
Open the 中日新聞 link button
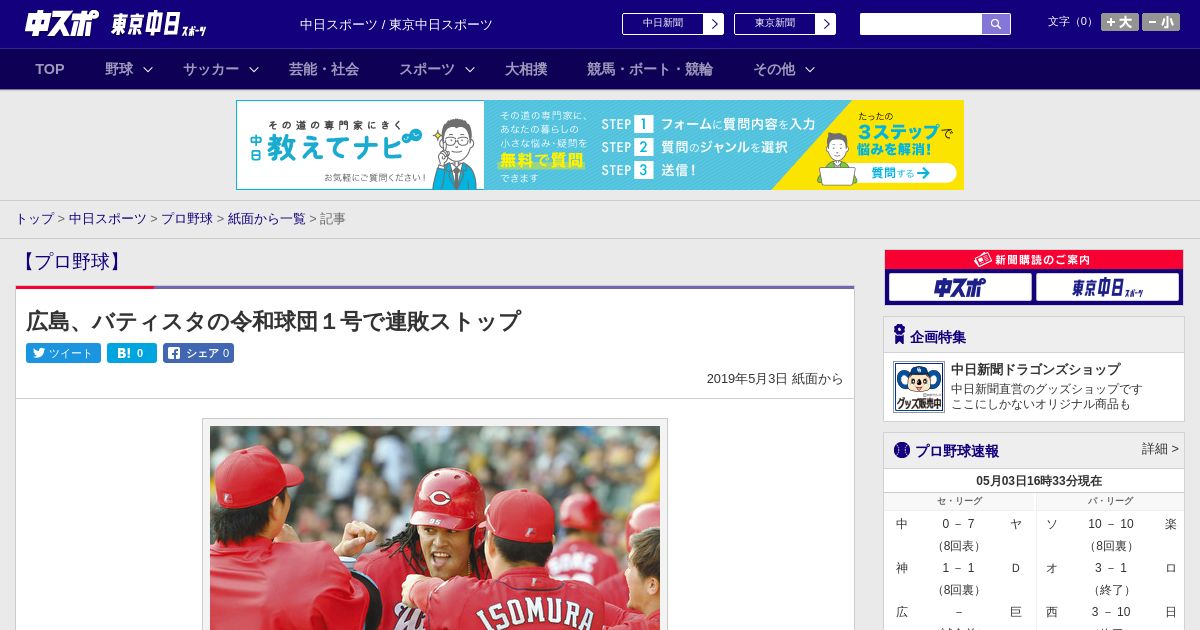pos(662,24)
